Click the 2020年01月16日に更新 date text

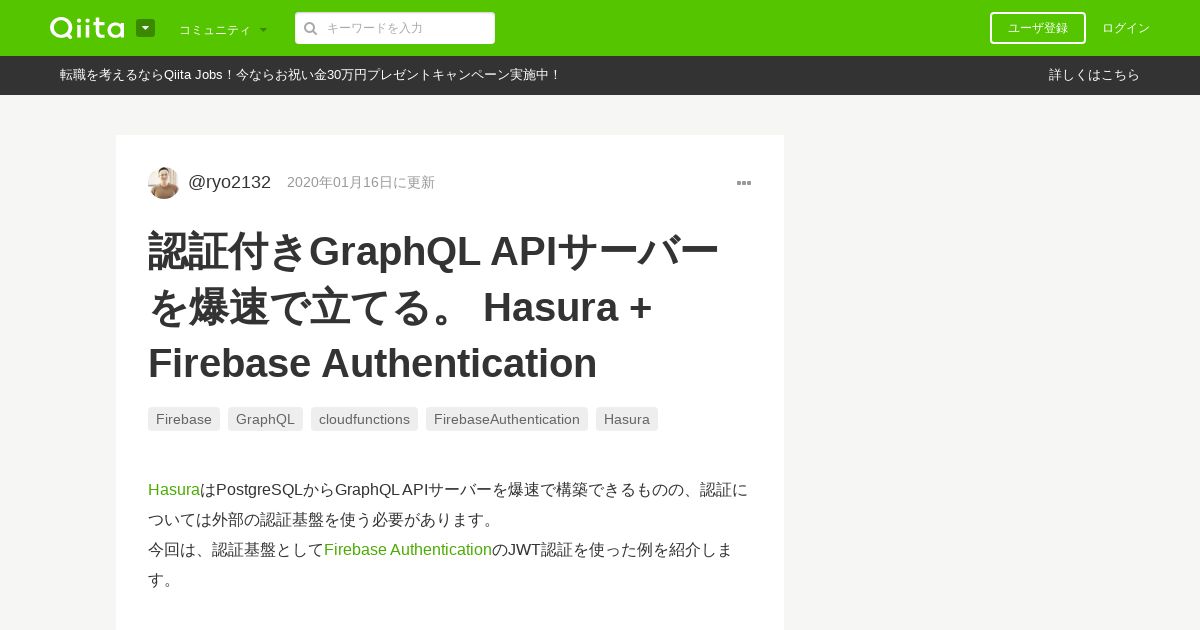[361, 183]
